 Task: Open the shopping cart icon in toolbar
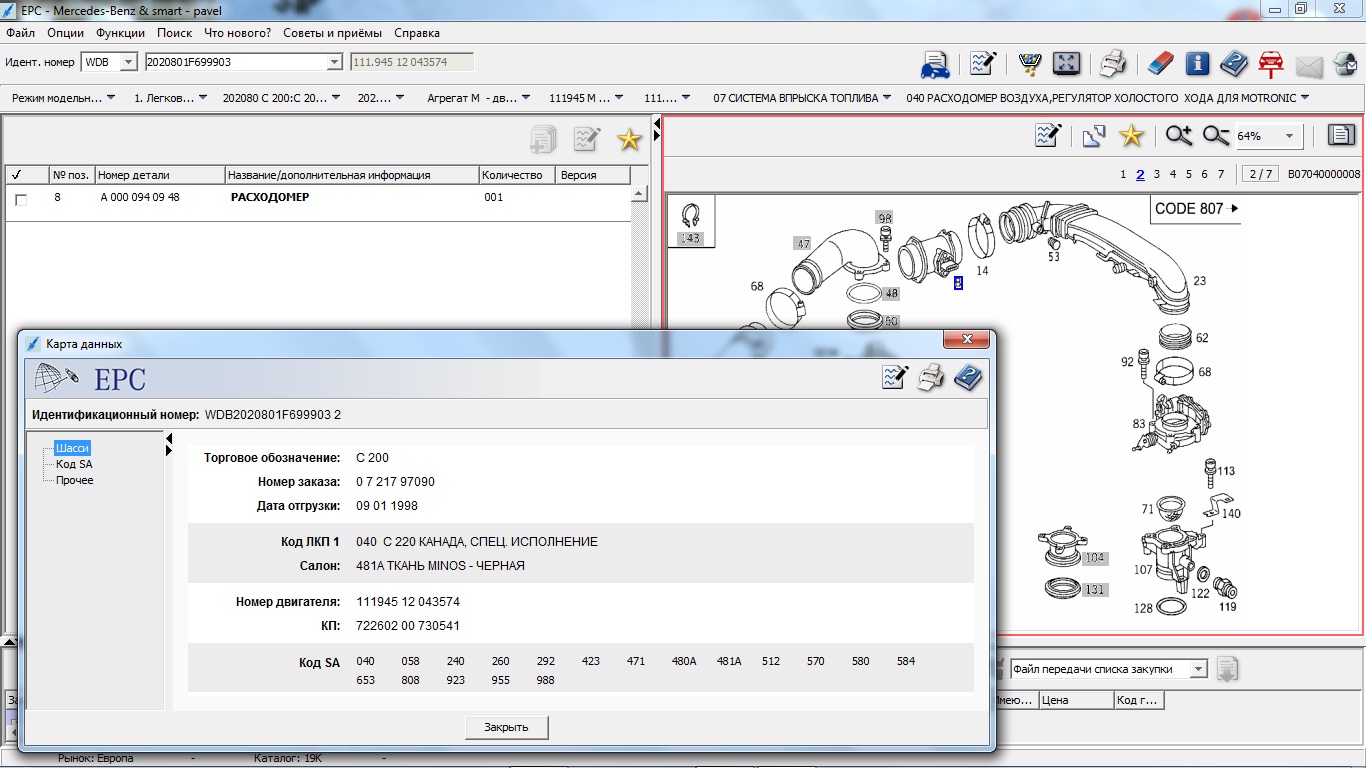1029,64
